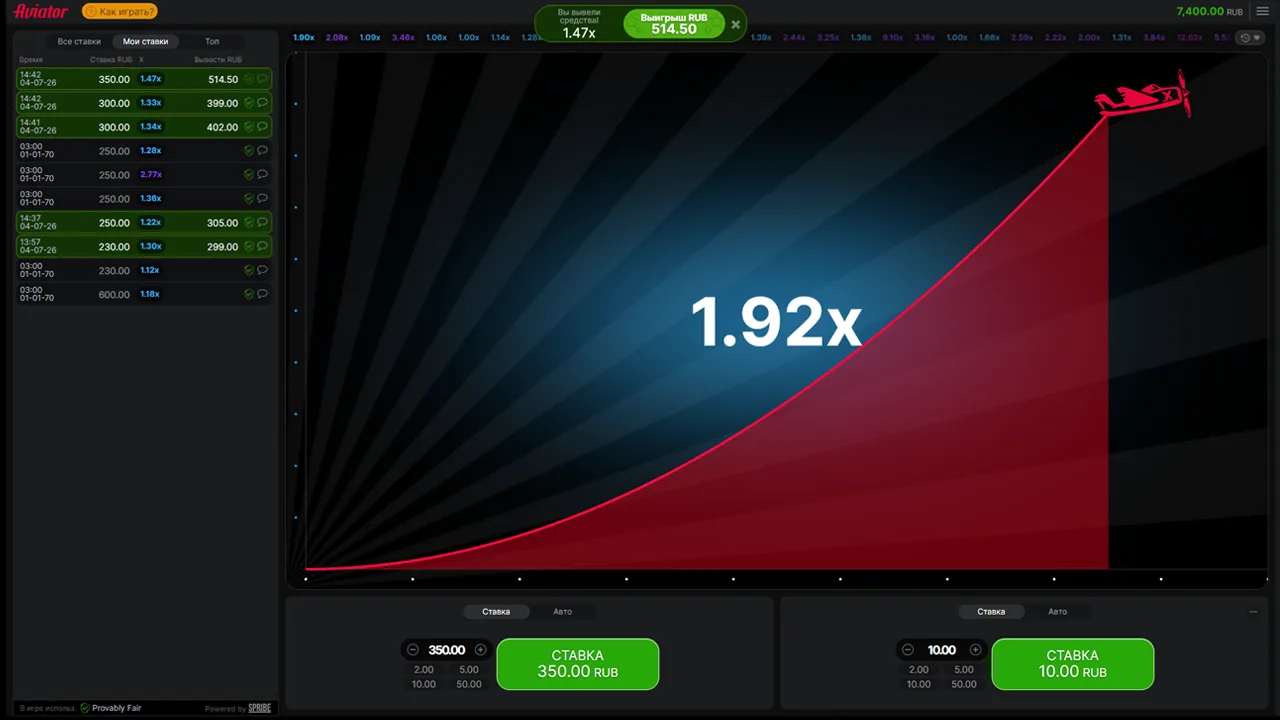Check fairness shield in the 399.00 row
Screen dimensions: 1280x720
(x=249, y=103)
